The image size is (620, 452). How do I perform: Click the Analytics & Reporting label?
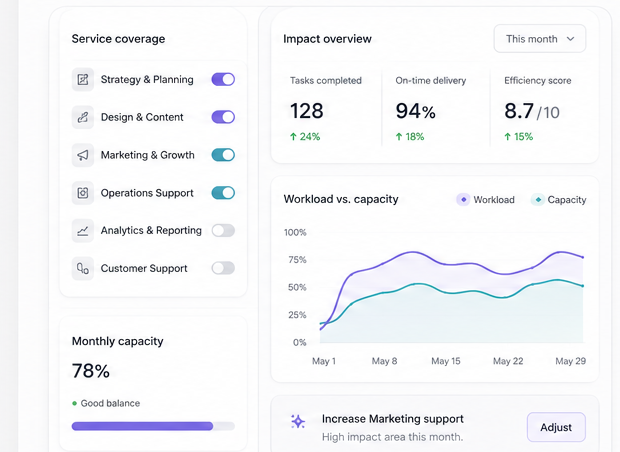point(151,231)
